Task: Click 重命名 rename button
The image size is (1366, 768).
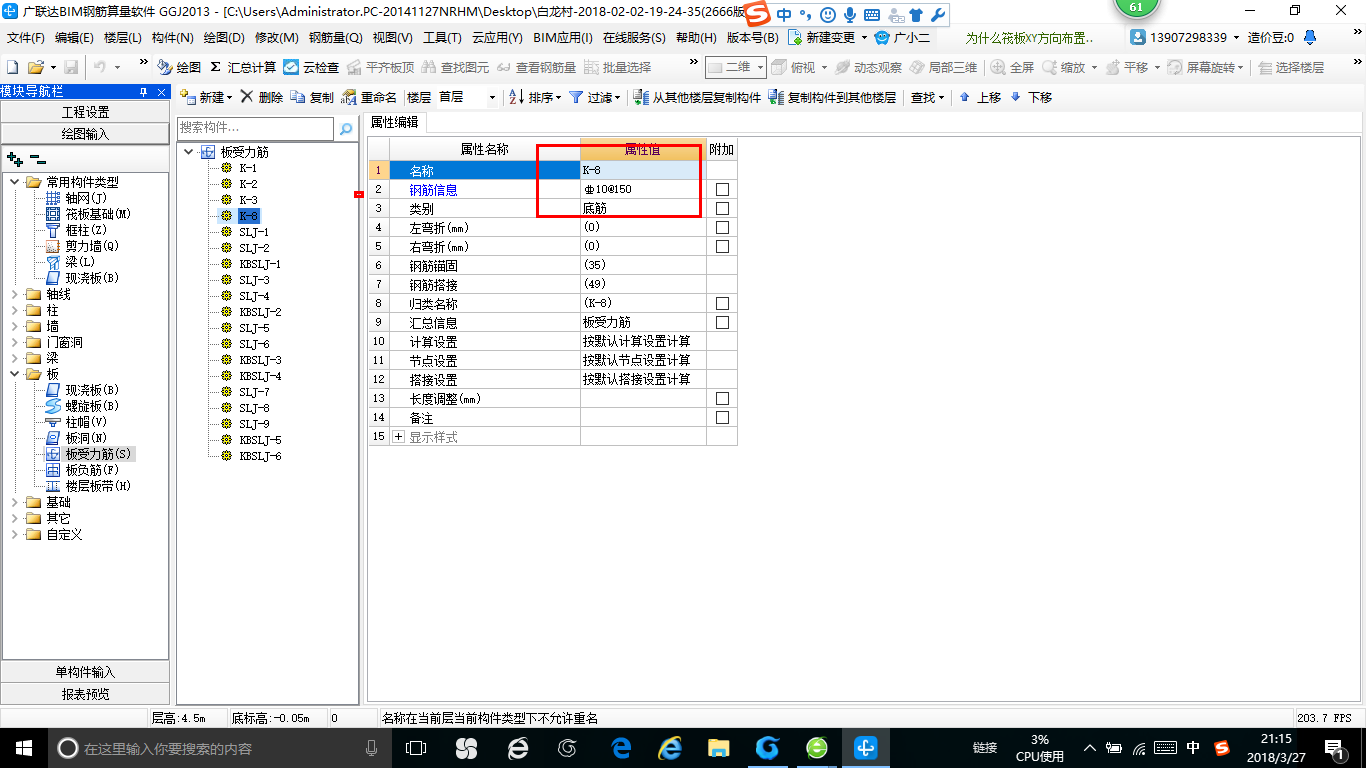Action: coord(369,97)
